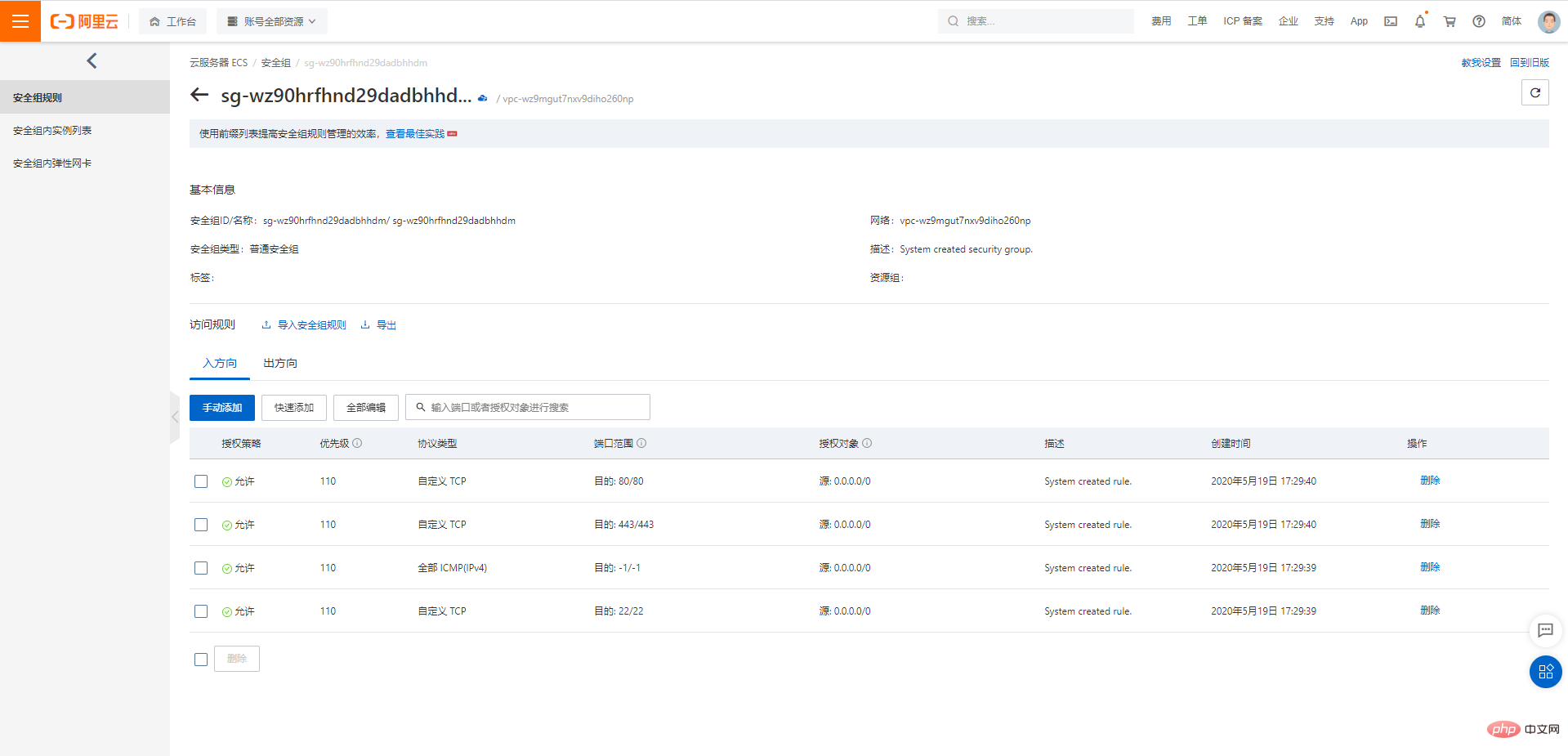Toggle the side panel collapse handle

point(175,417)
